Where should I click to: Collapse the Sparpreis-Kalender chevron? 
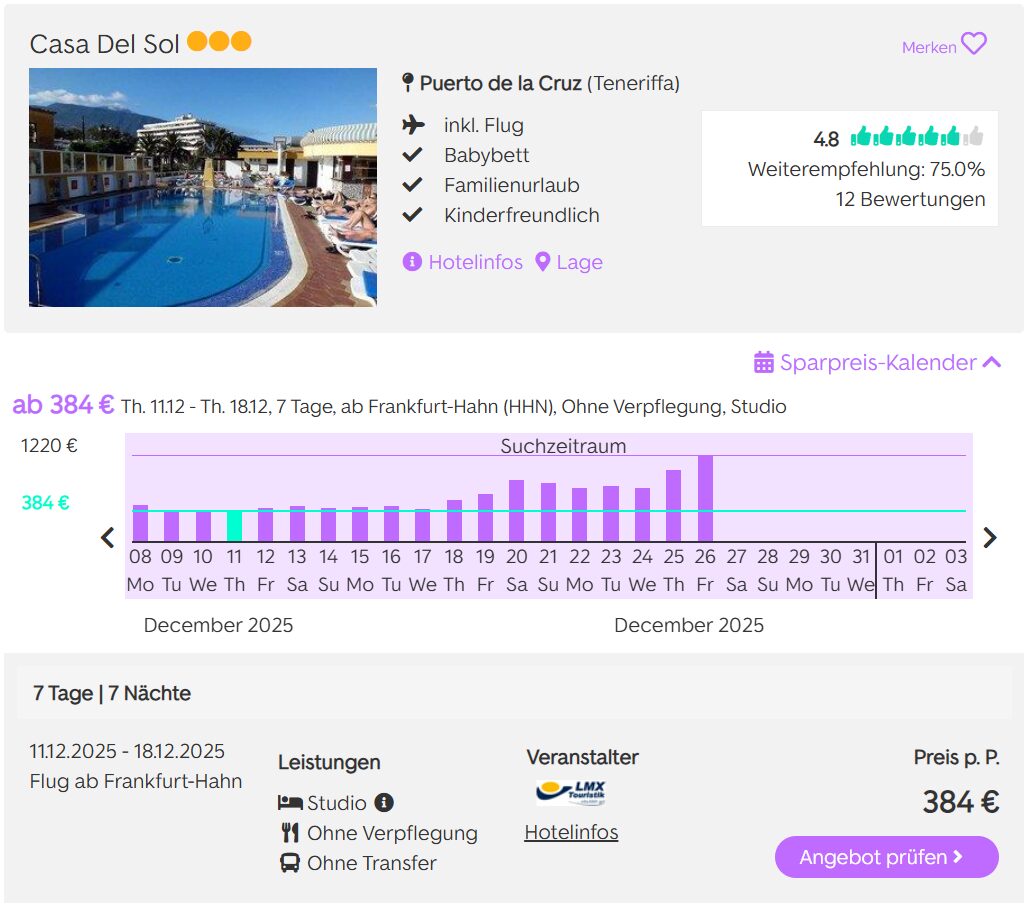pos(991,362)
